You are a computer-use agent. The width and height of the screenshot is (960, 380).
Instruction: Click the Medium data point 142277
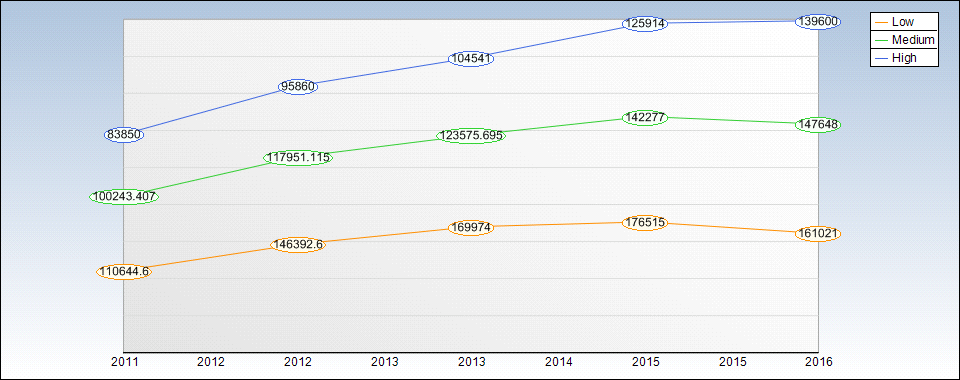point(645,118)
